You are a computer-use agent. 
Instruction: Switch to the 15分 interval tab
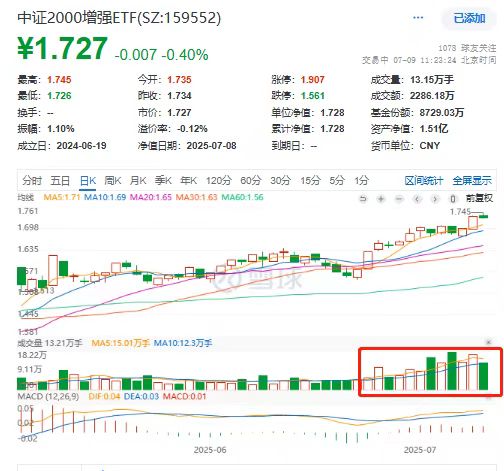point(310,181)
